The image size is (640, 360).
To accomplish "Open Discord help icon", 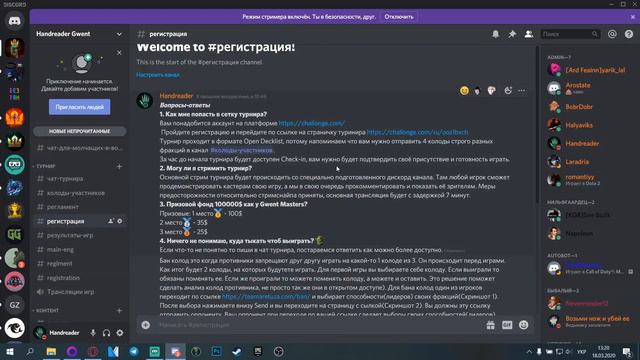I will pyautogui.click(x=629, y=34).
